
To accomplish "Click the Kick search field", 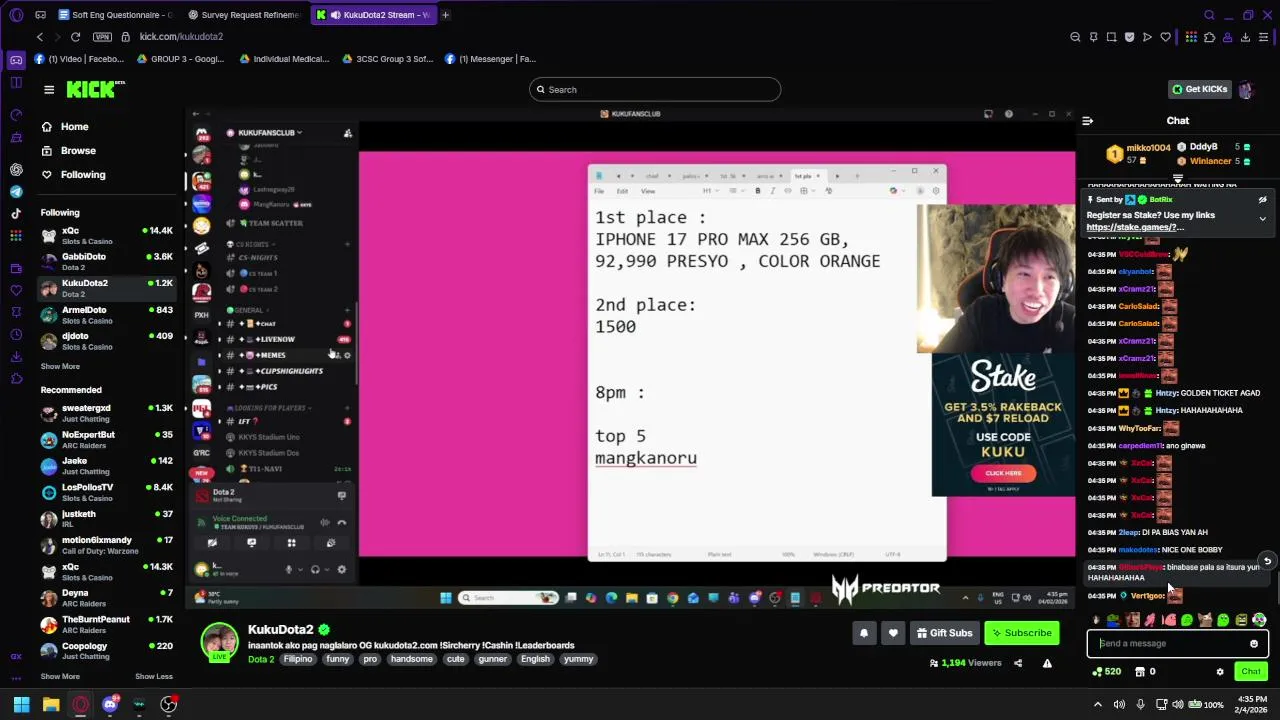I will (655, 90).
